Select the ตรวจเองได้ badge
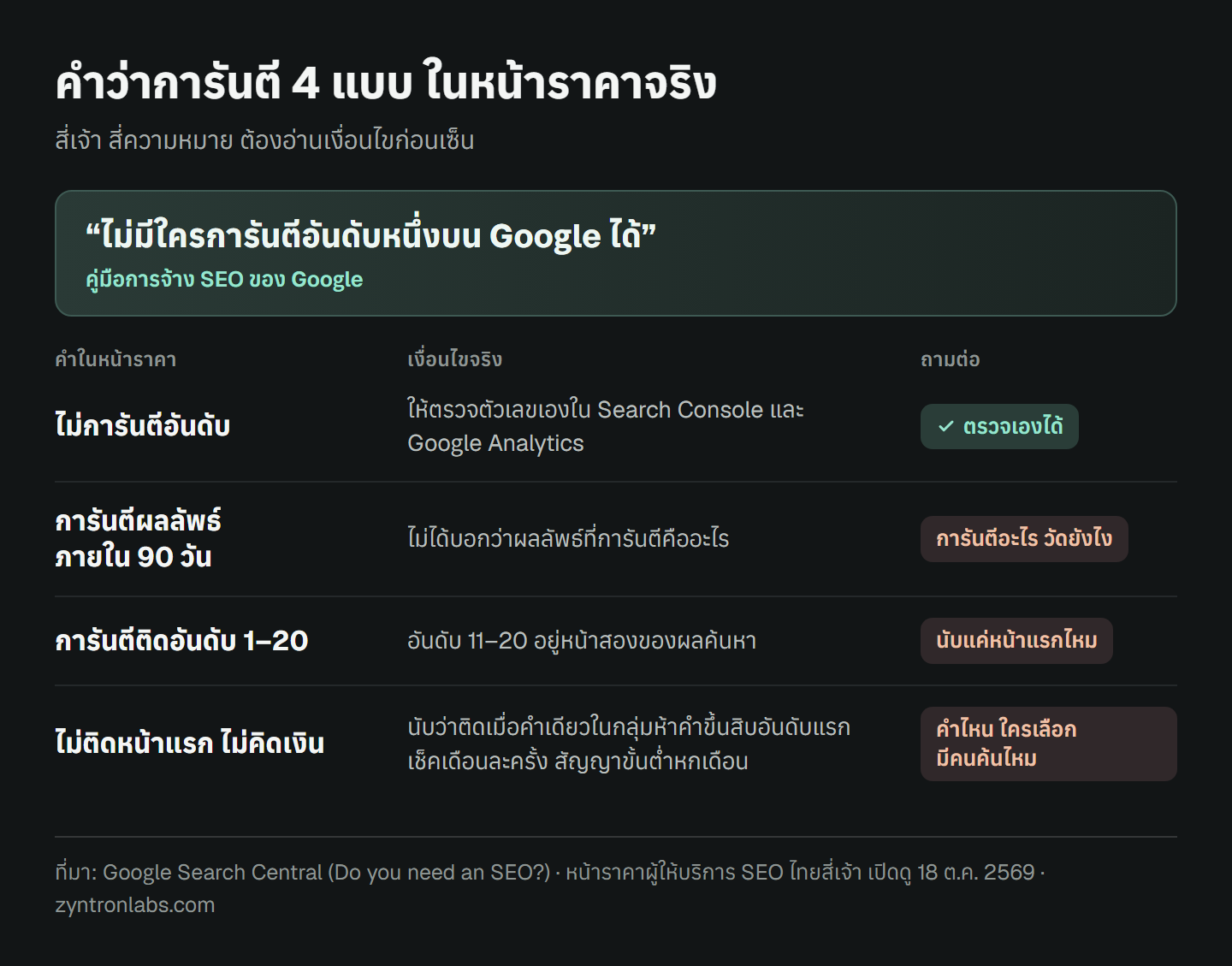Image resolution: width=1232 pixels, height=966 pixels. 999,426
